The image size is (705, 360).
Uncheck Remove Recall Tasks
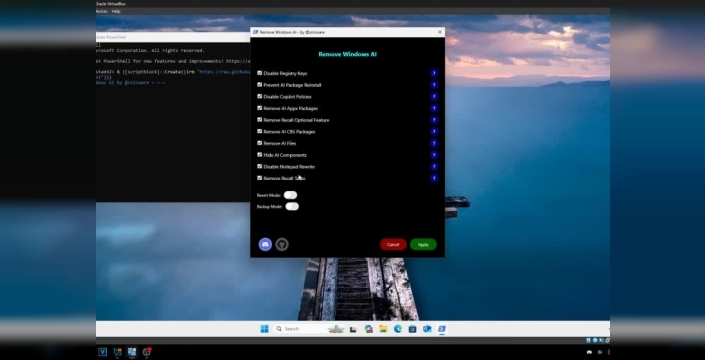point(259,178)
